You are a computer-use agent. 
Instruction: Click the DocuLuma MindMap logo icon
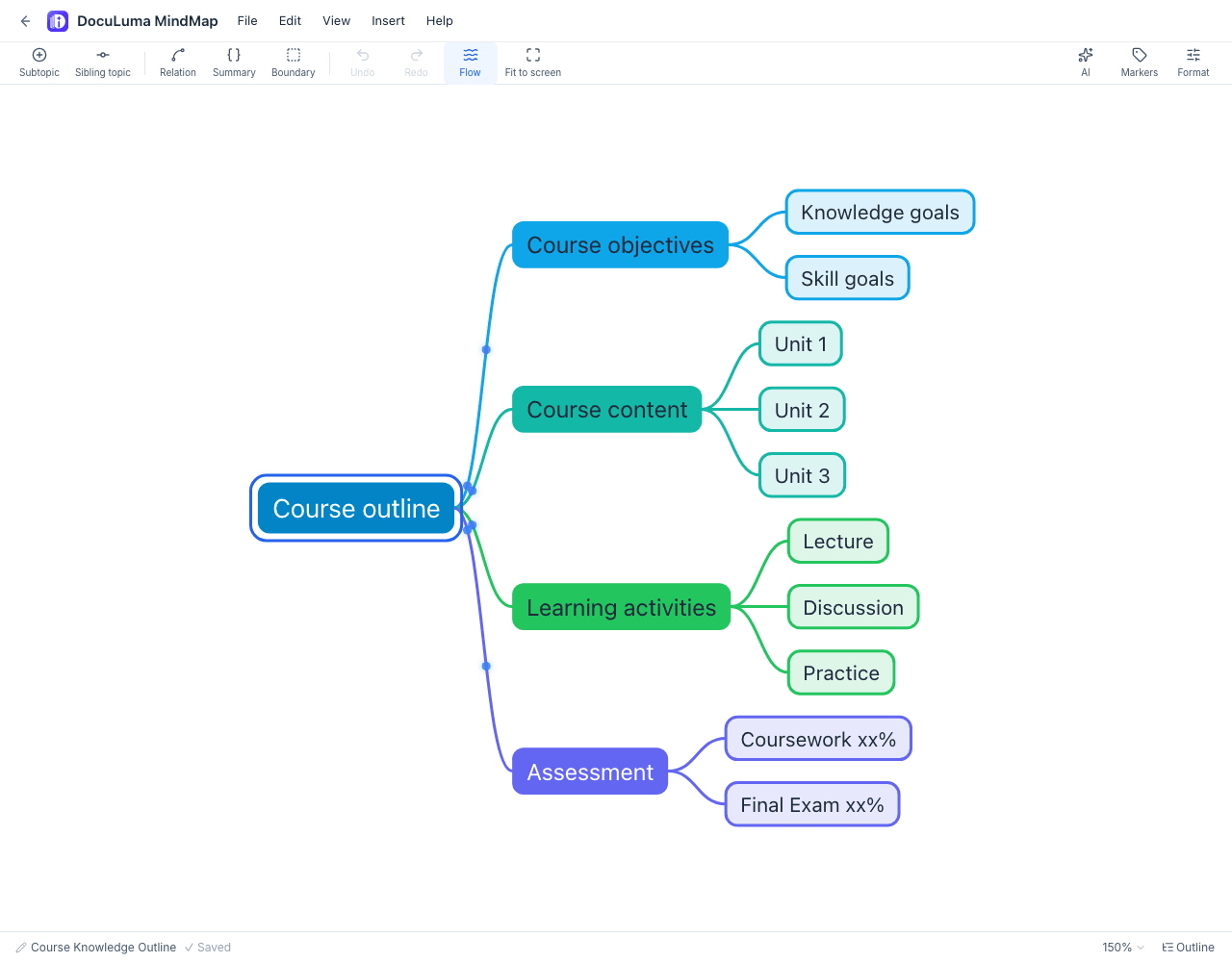pos(58,21)
